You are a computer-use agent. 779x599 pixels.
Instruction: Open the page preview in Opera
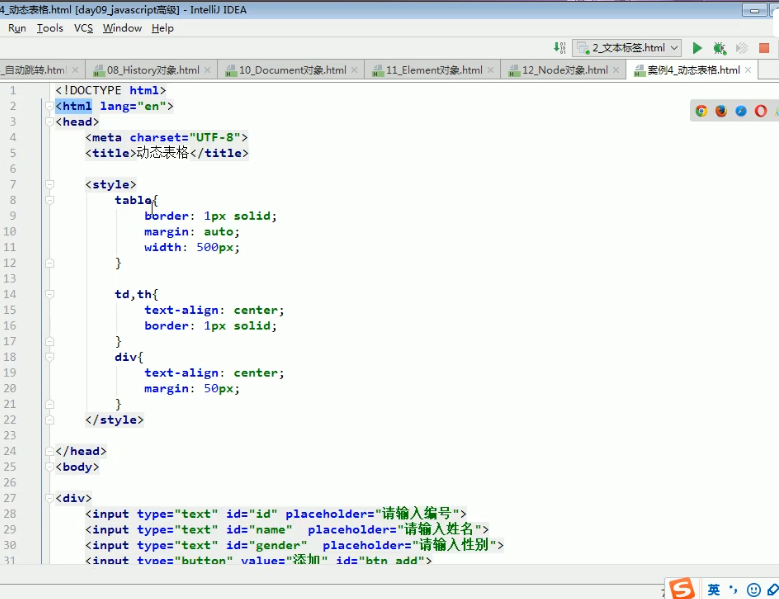coord(761,111)
